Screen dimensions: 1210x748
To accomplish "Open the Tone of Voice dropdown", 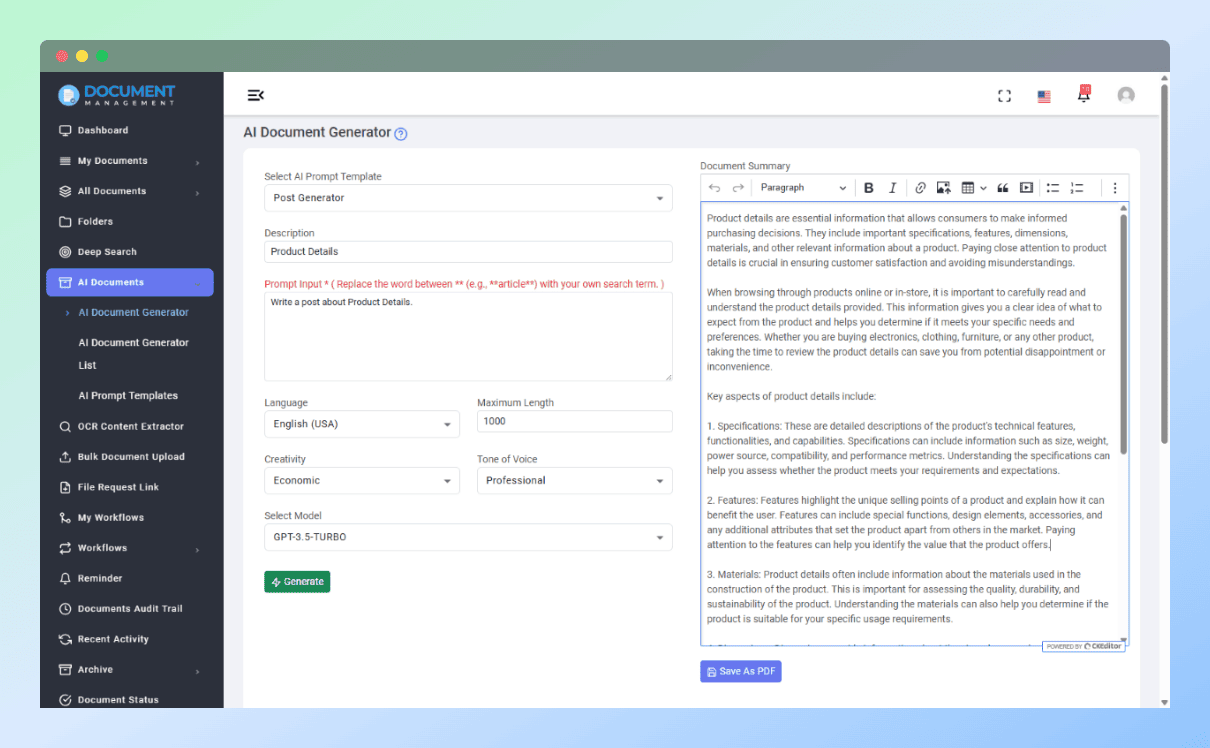I will pos(574,480).
